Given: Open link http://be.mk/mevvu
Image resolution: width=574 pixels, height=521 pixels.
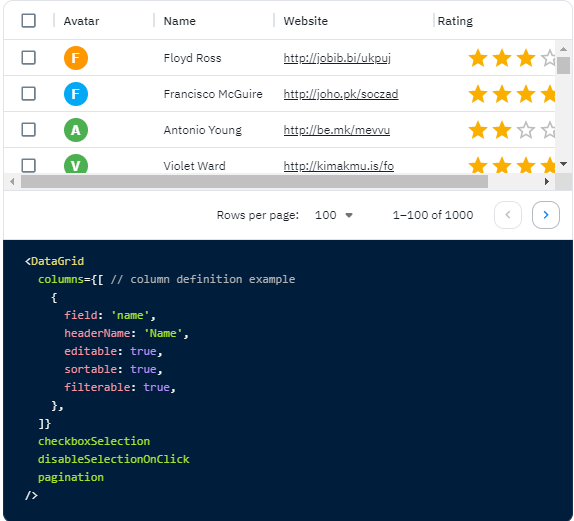Looking at the screenshot, I should coord(336,130).
